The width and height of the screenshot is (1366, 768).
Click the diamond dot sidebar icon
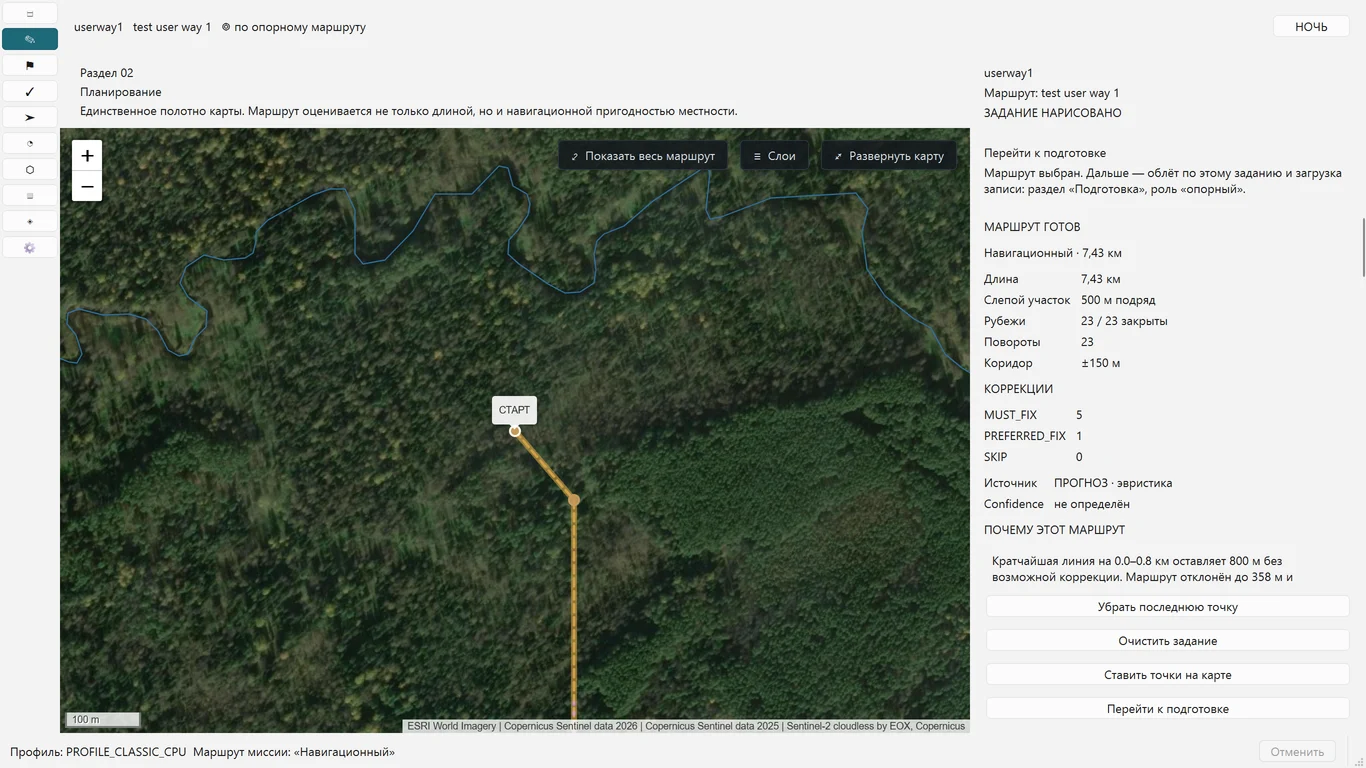pos(30,221)
